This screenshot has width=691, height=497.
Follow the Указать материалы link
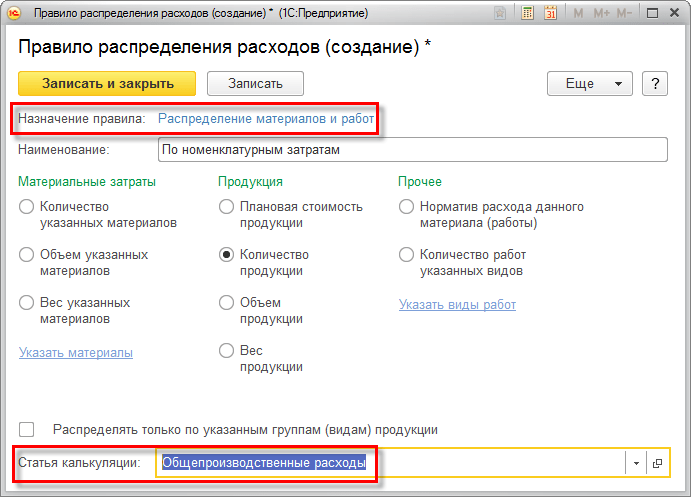tap(76, 352)
